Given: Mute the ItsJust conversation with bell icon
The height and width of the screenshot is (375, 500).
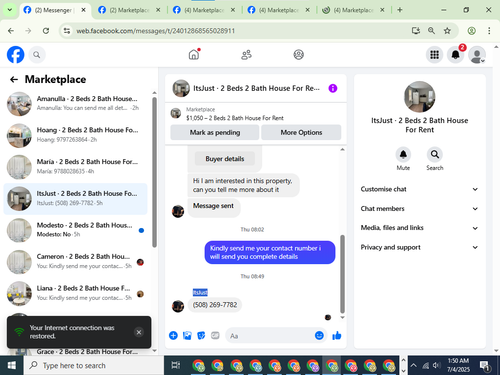Looking at the screenshot, I should 403,154.
